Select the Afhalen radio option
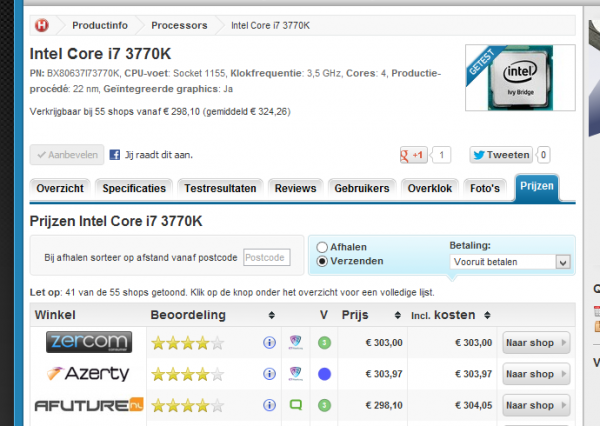Screen dimensions: 600x426 [322, 247]
